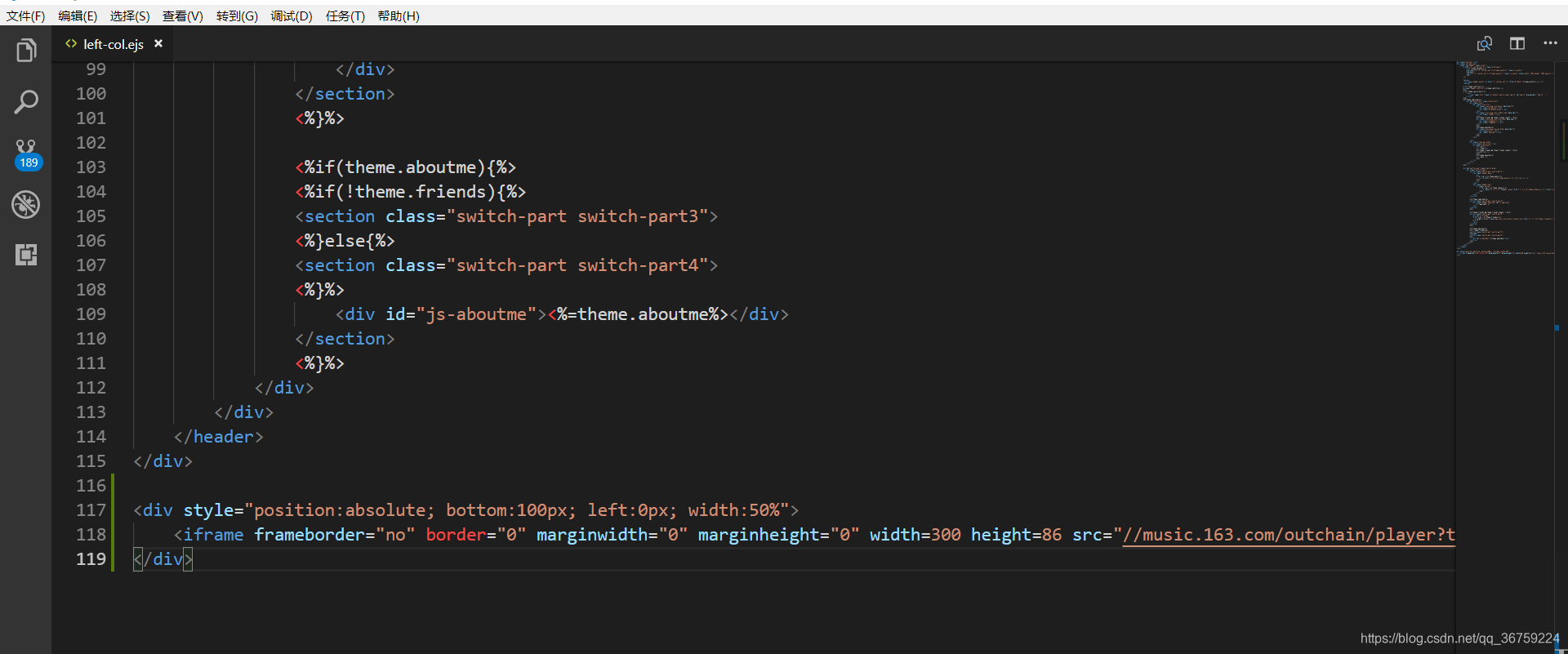Click the iframe tag on line 118
The width and height of the screenshot is (1568, 654).
pyautogui.click(x=213, y=535)
